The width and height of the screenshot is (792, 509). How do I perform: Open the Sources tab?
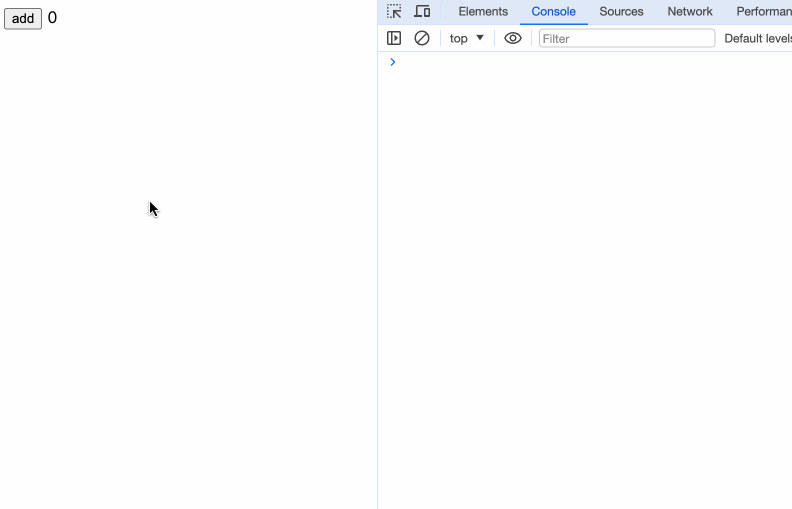621,12
